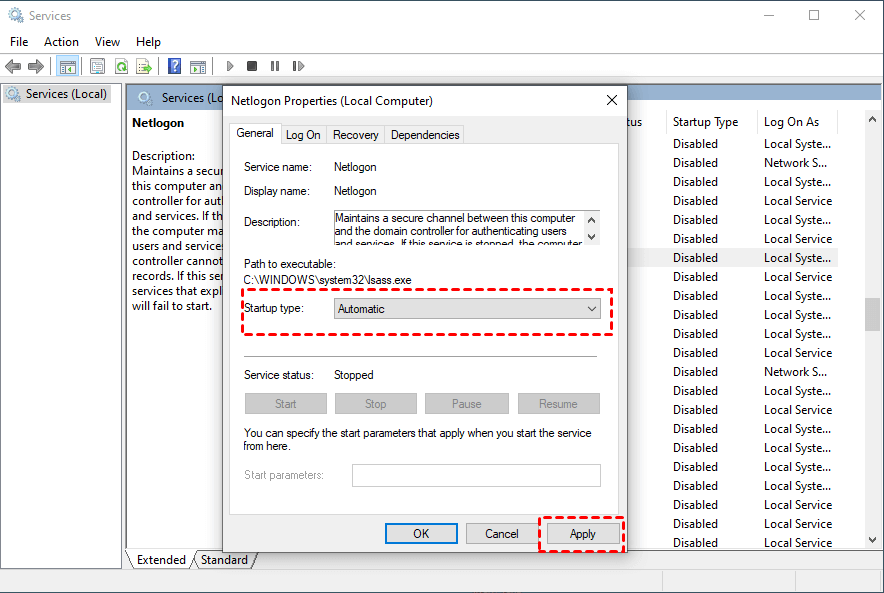The image size is (884, 593).
Task: Click the Restart Service toolbar icon
Action: 298,66
